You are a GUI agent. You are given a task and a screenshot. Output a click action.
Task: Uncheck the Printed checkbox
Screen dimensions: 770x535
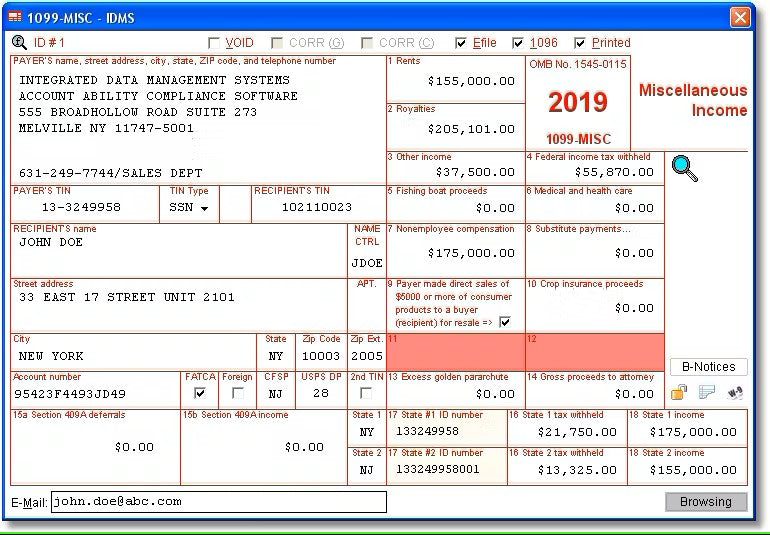580,43
